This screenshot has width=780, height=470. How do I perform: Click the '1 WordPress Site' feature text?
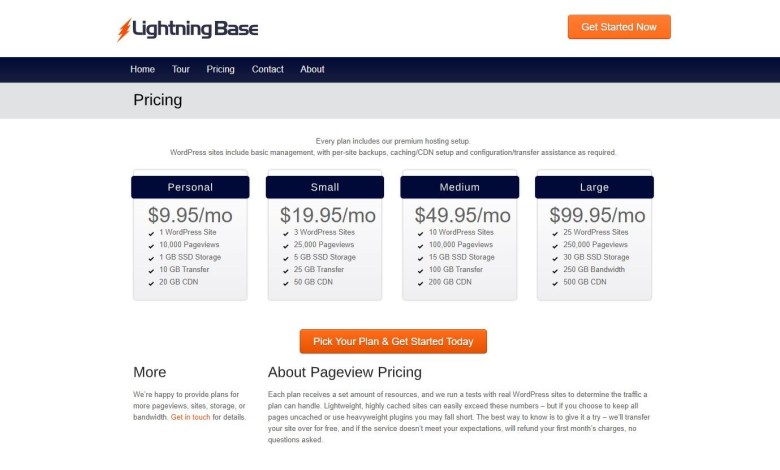188,232
